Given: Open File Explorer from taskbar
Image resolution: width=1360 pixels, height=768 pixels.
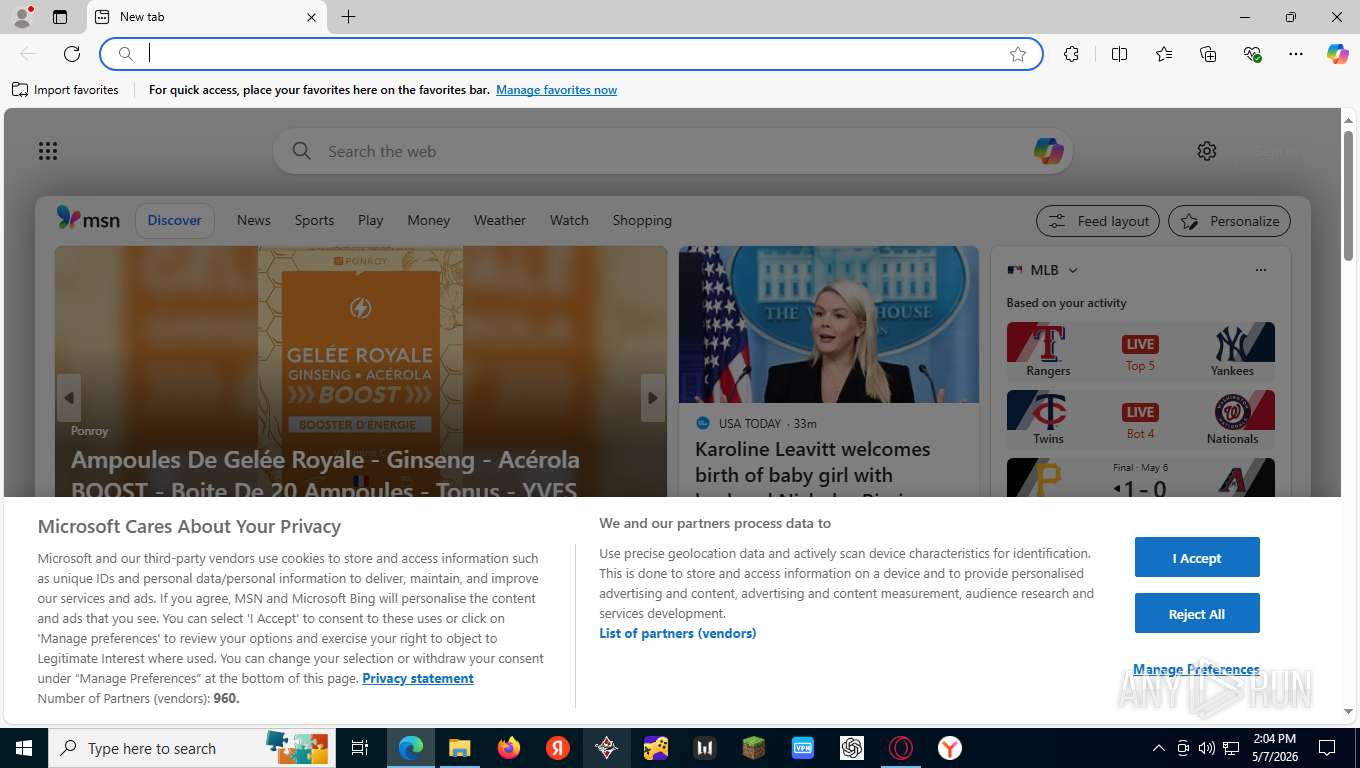Looking at the screenshot, I should (459, 748).
